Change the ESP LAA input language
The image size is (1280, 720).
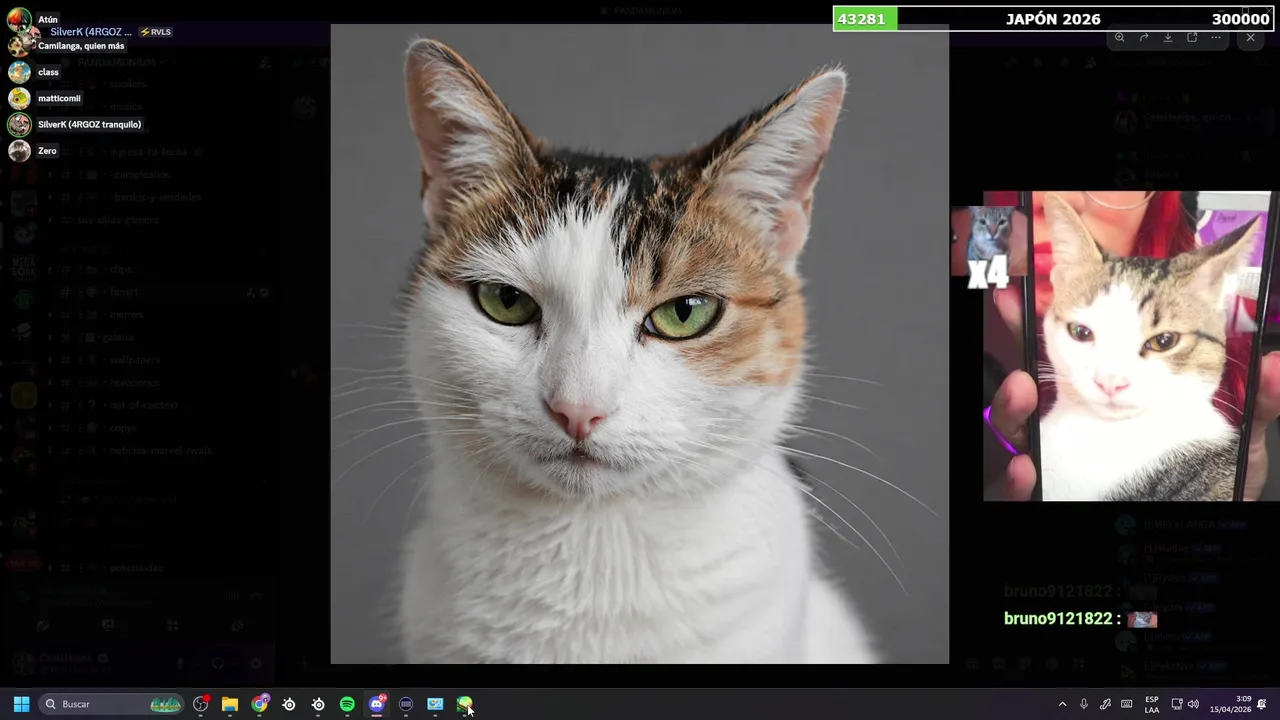coord(1152,704)
